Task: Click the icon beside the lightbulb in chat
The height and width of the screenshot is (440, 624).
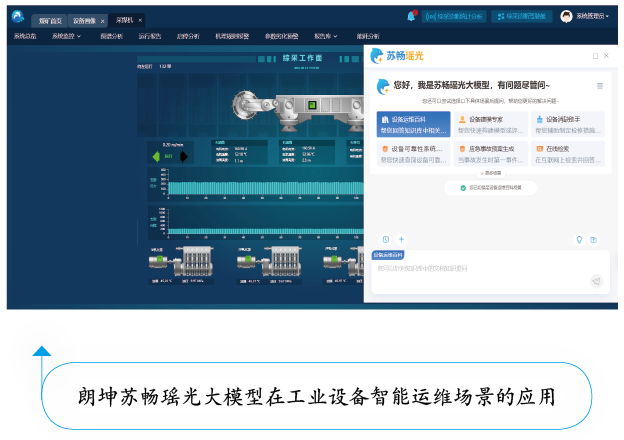Action: tap(593, 239)
